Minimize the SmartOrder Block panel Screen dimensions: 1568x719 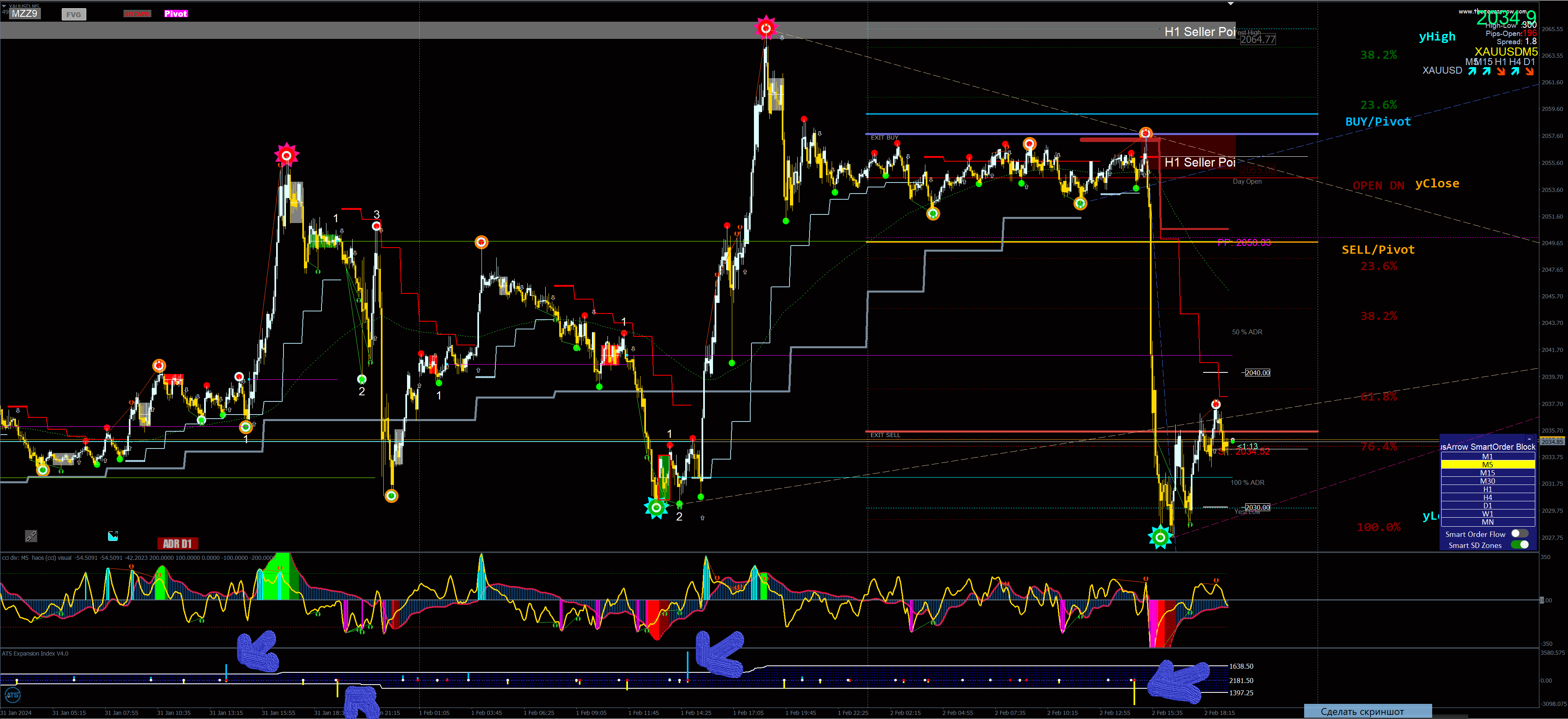pos(1529,439)
